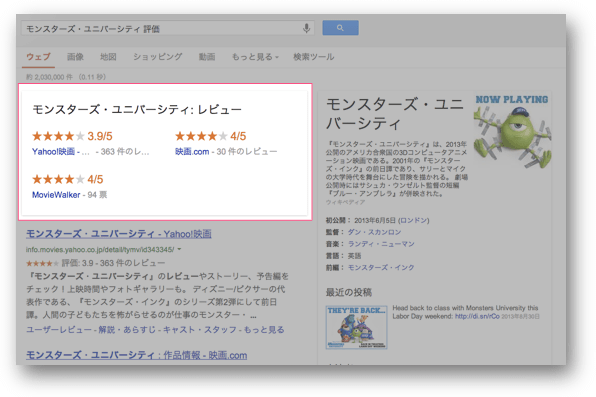Open result モンスターズ・ユニバーシティ : 作品情報 - 映画.com
Viewport: 596px width, 397px height.
[x=136, y=356]
